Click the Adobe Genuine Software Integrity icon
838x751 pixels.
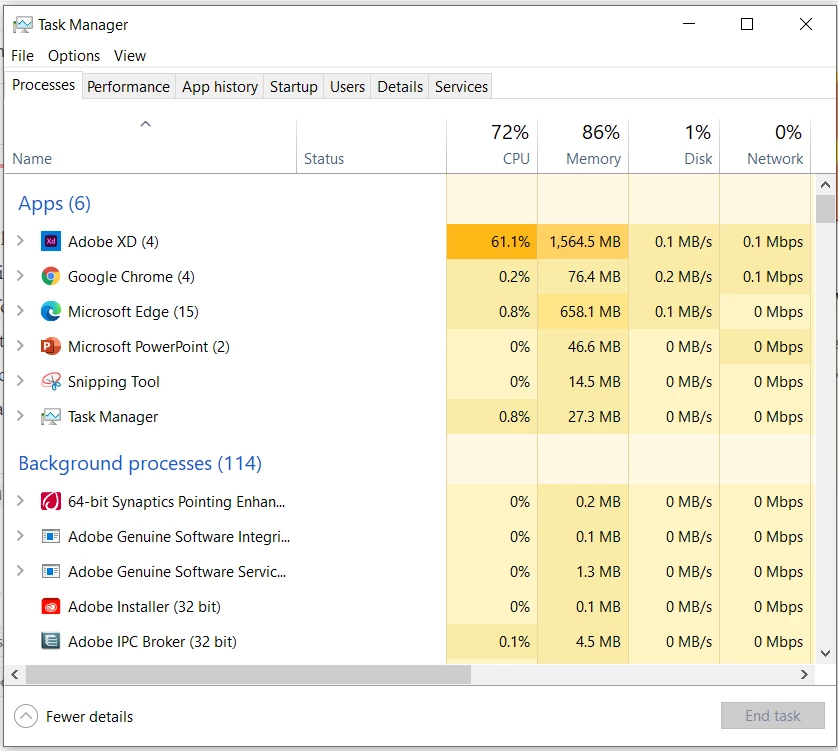tap(51, 536)
